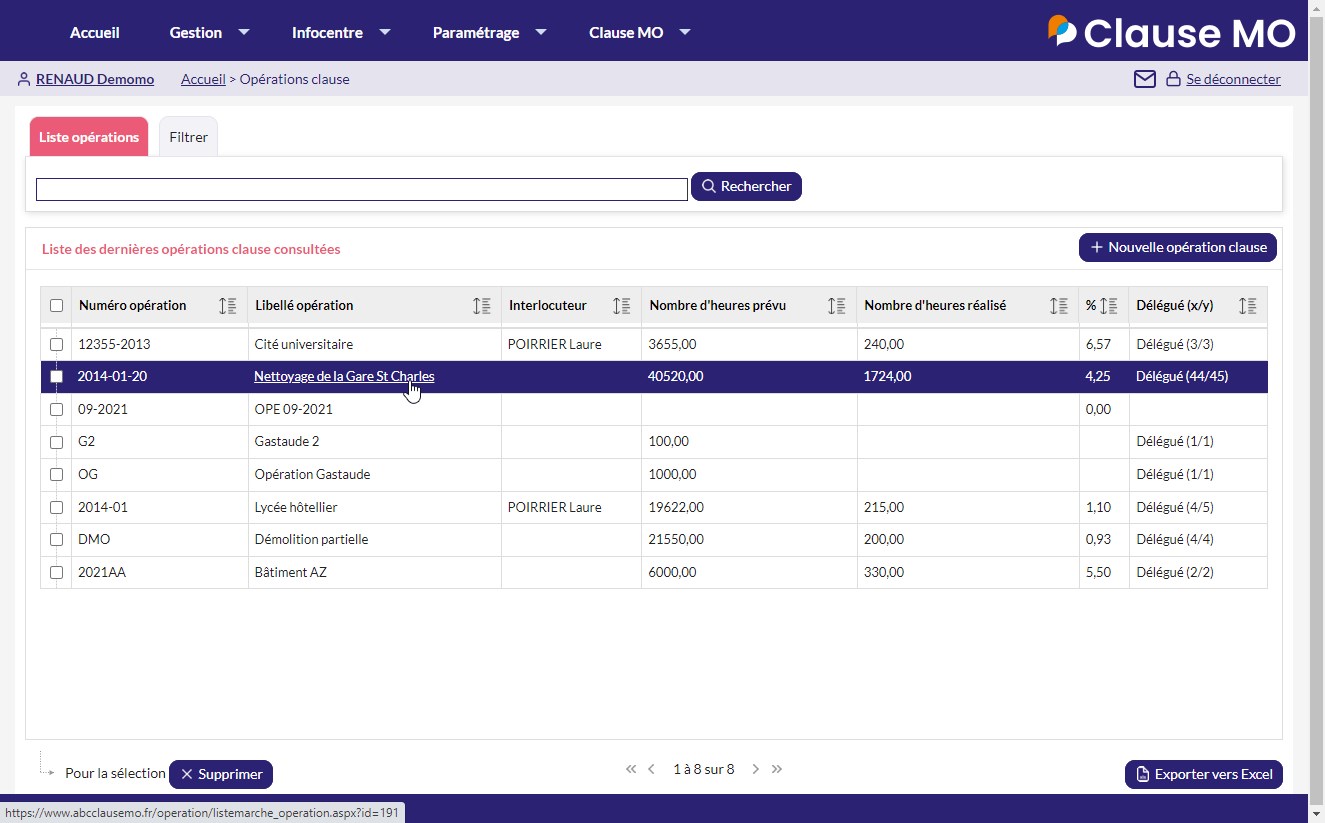Expand the Gestion menu arrow
Screen dimensions: 1325x823
(x=243, y=32)
